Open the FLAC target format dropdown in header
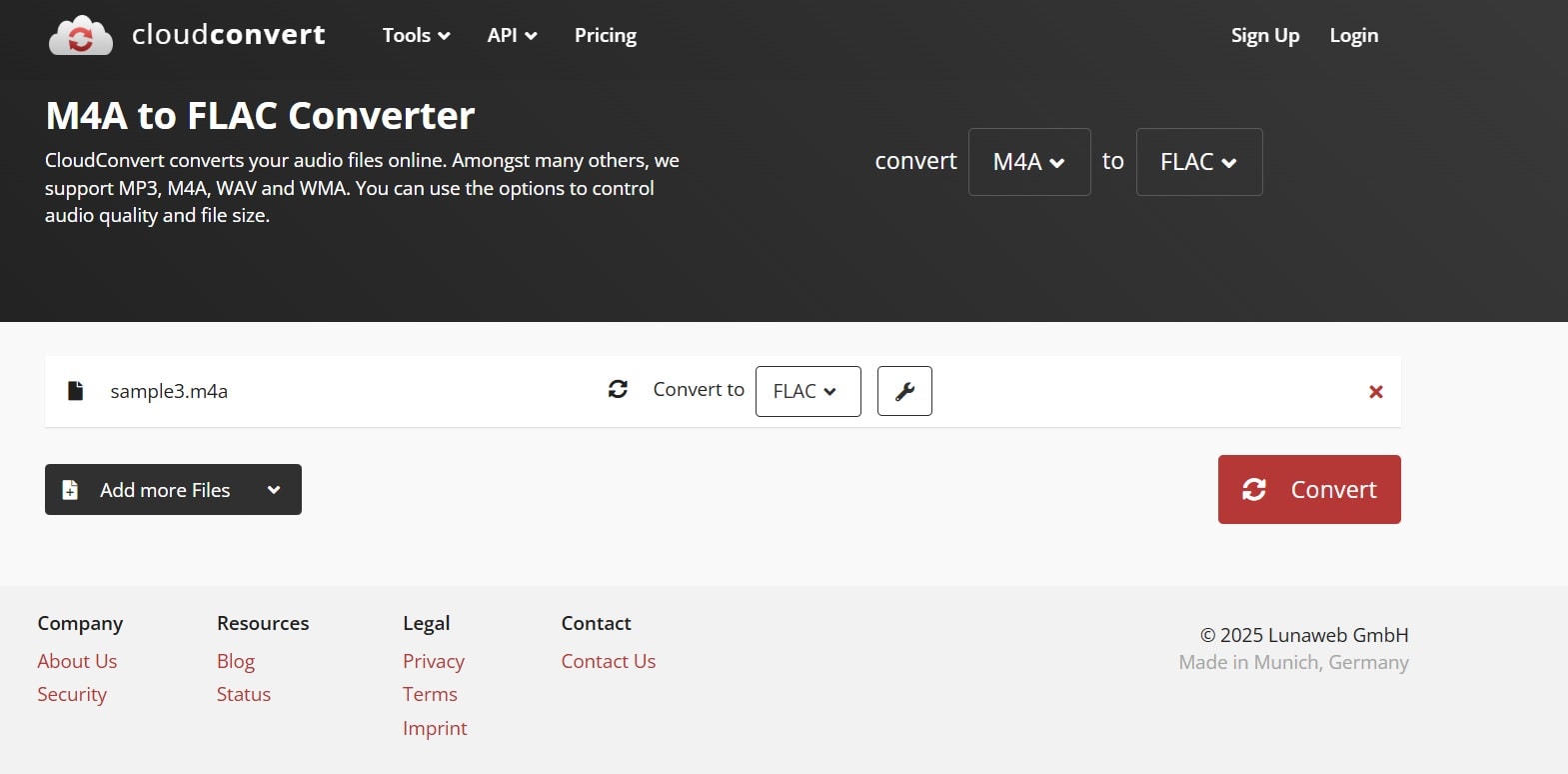Viewport: 1568px width, 774px height. point(1199,162)
